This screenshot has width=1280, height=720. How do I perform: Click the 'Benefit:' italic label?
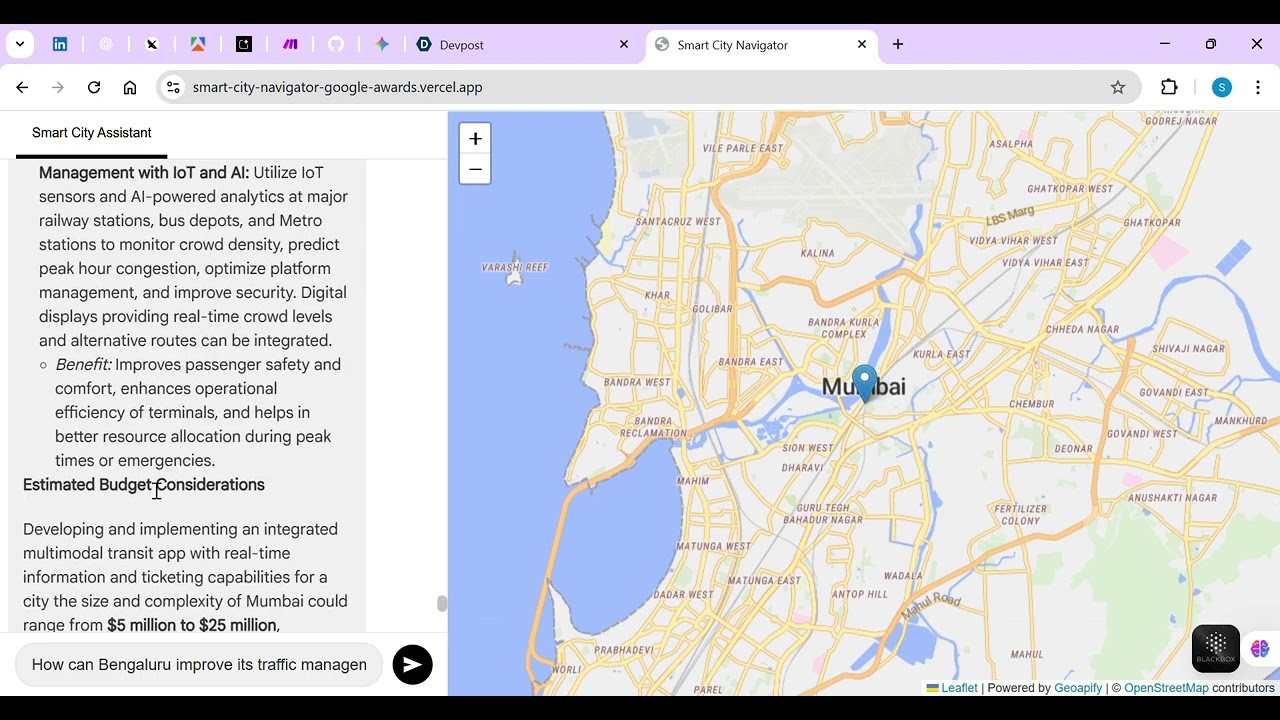pos(83,365)
